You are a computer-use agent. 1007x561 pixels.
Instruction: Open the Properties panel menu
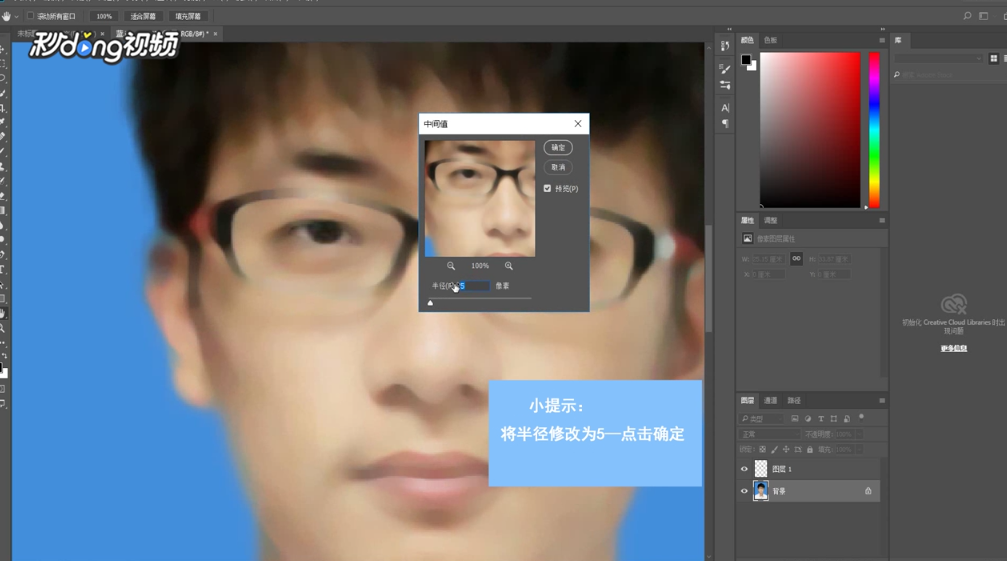[882, 221]
